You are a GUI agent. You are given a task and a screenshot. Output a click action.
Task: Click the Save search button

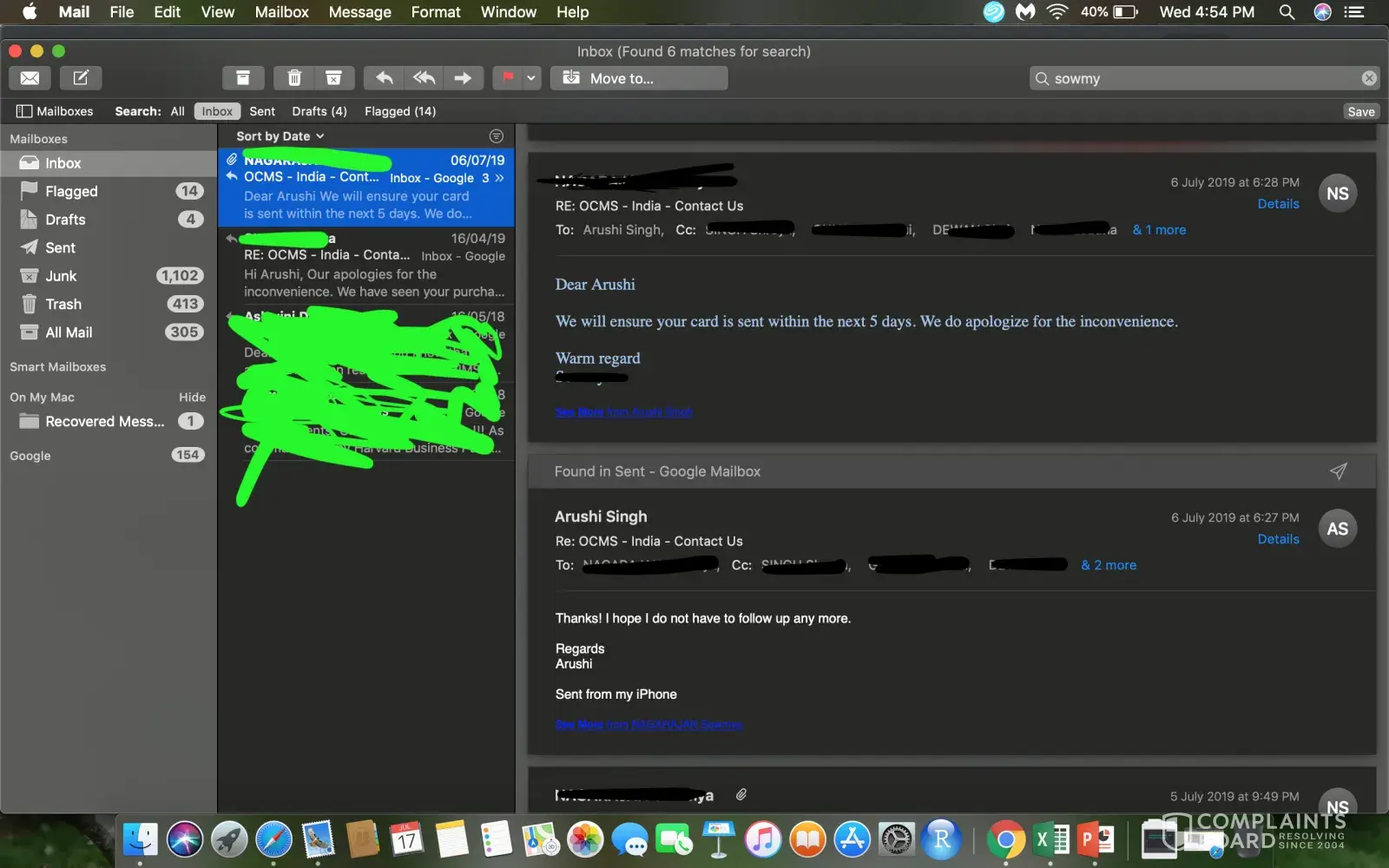(1360, 111)
